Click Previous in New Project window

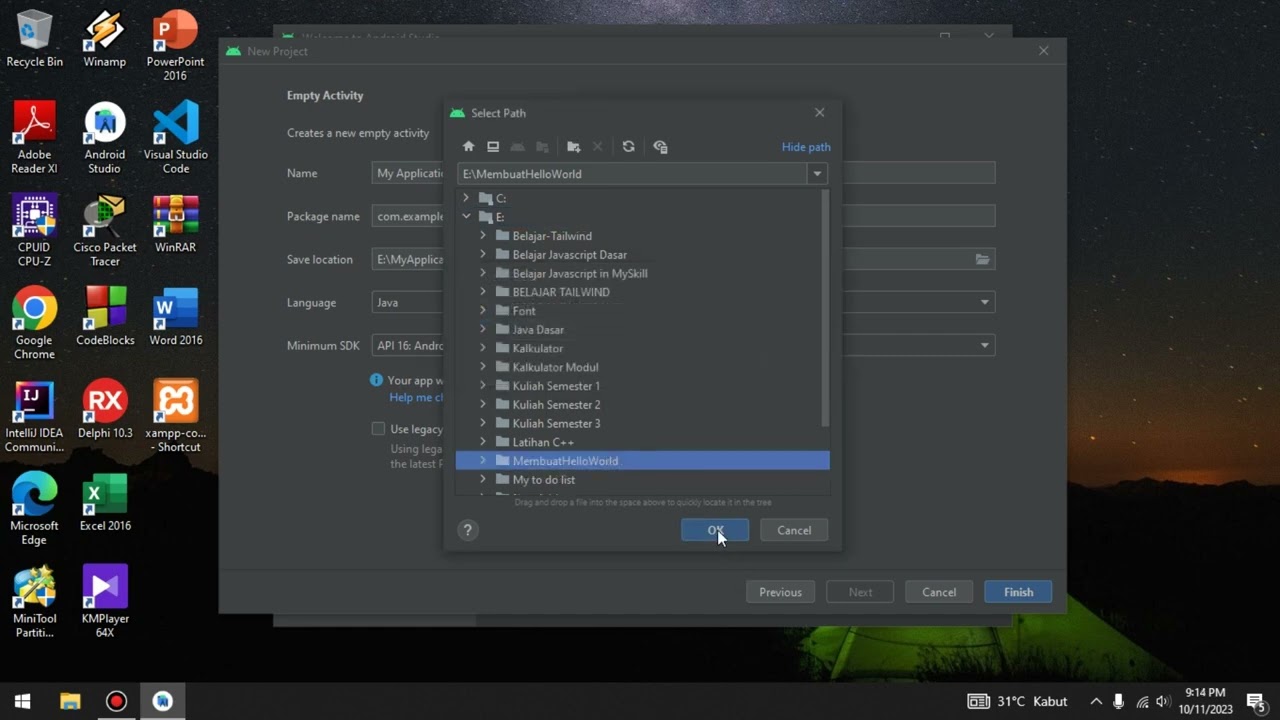pos(780,592)
